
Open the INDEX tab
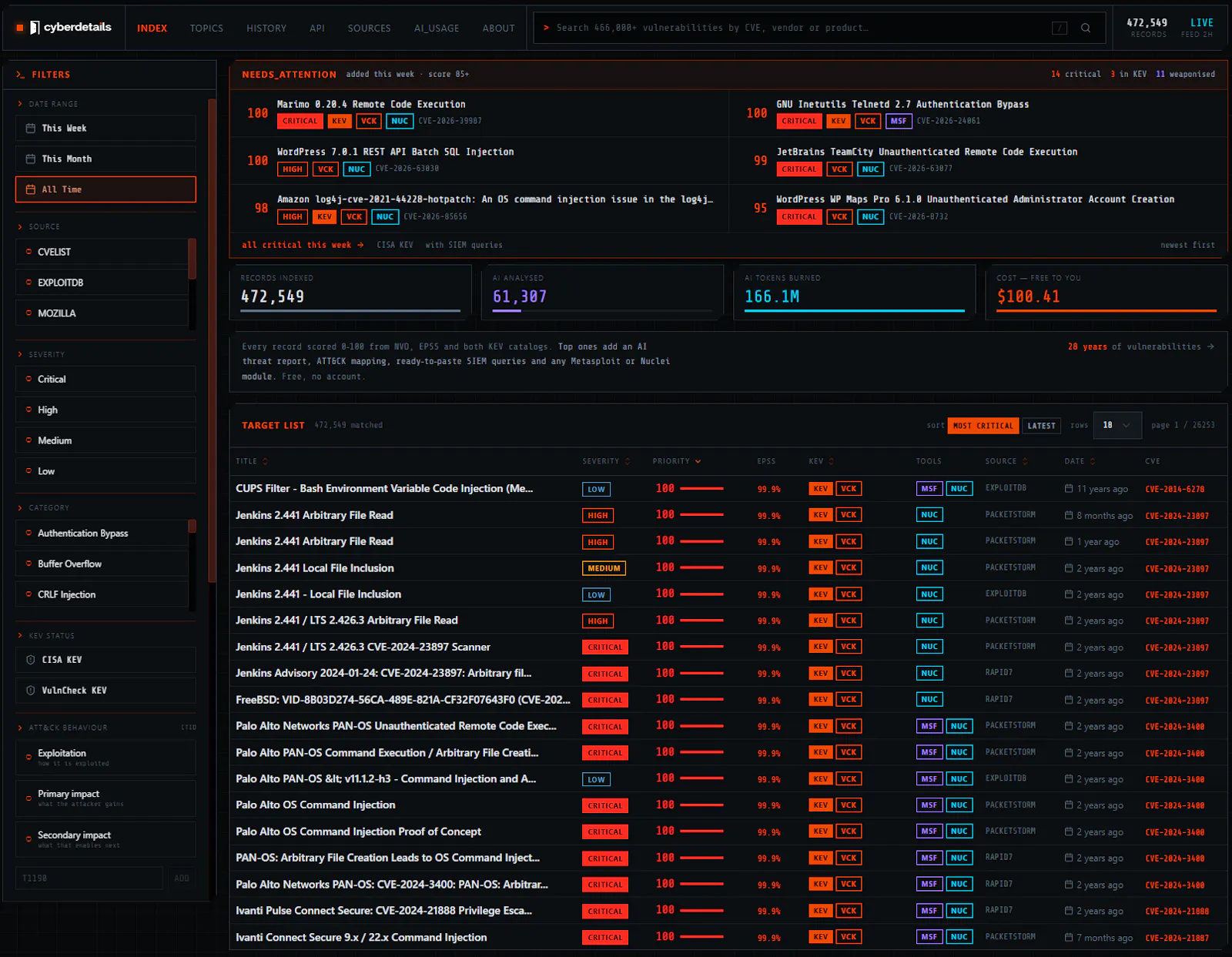pyautogui.click(x=152, y=28)
